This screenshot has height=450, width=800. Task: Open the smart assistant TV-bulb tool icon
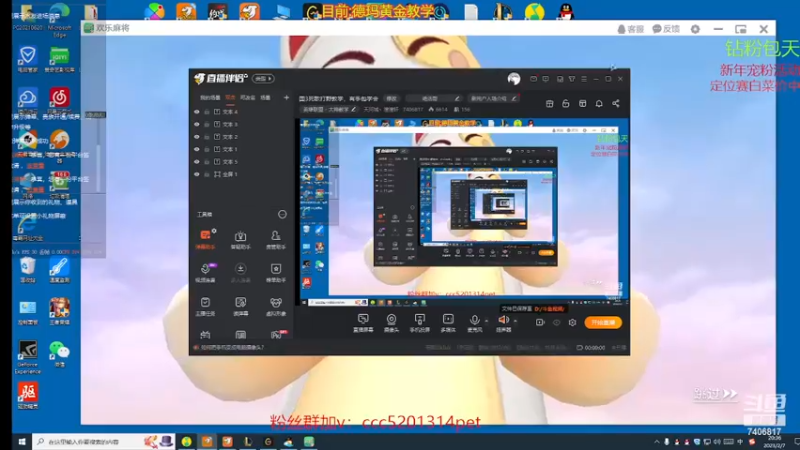(240, 239)
